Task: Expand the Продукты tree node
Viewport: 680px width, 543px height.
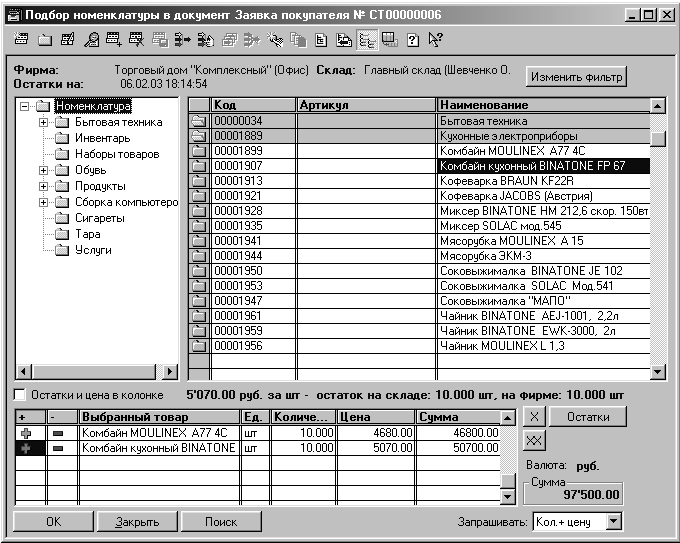Action: coord(43,186)
